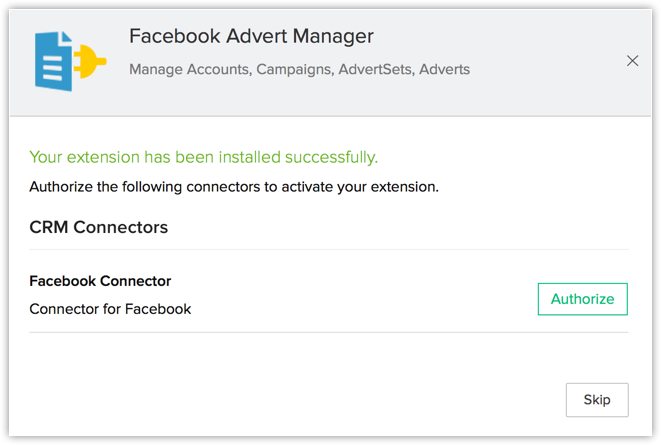
Task: Click the word "Adverts" ending the subtitle
Action: point(445,70)
